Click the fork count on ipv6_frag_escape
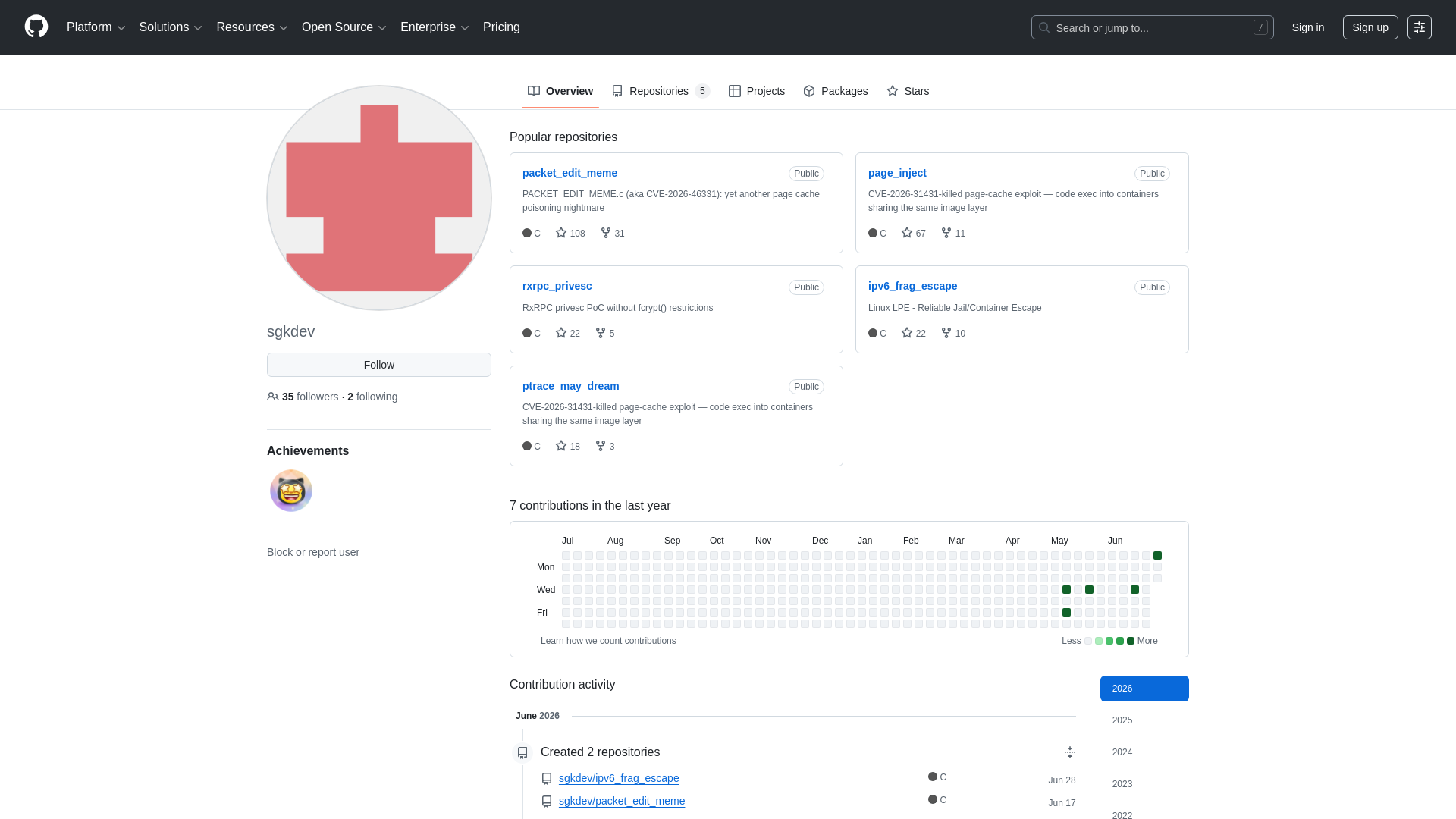1456x819 pixels. pyautogui.click(x=953, y=333)
